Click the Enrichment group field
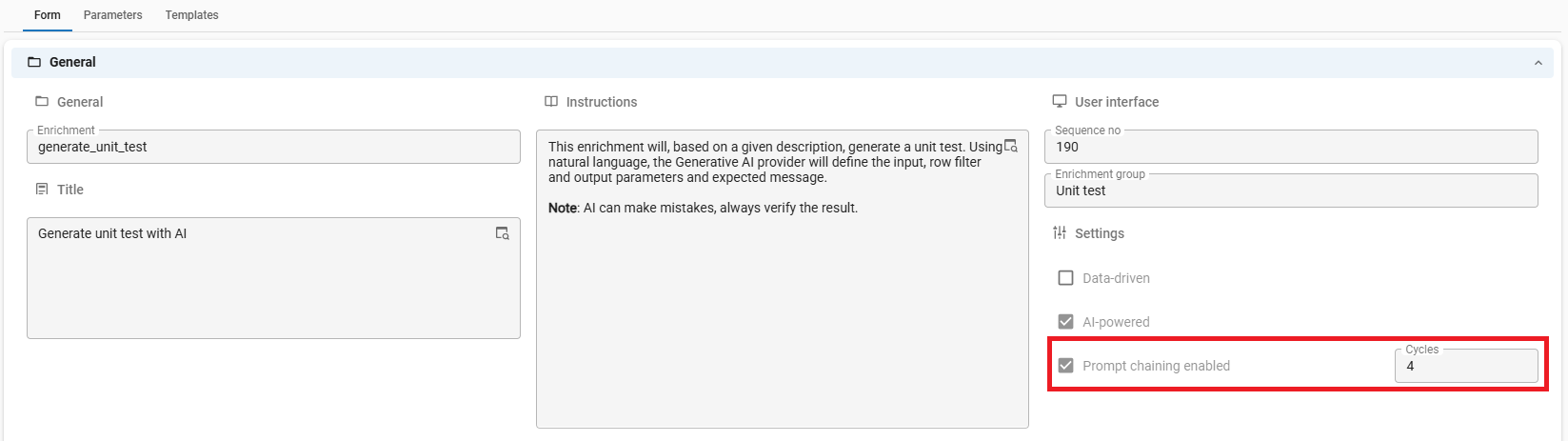Screen dimensions: 1568x441 pos(1291,190)
